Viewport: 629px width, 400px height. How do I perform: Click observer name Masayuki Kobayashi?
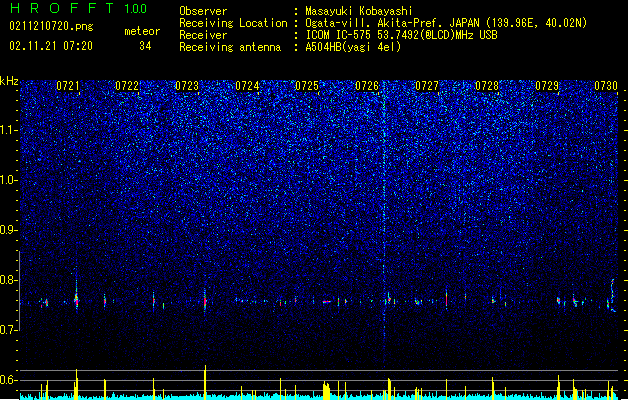tap(359, 11)
